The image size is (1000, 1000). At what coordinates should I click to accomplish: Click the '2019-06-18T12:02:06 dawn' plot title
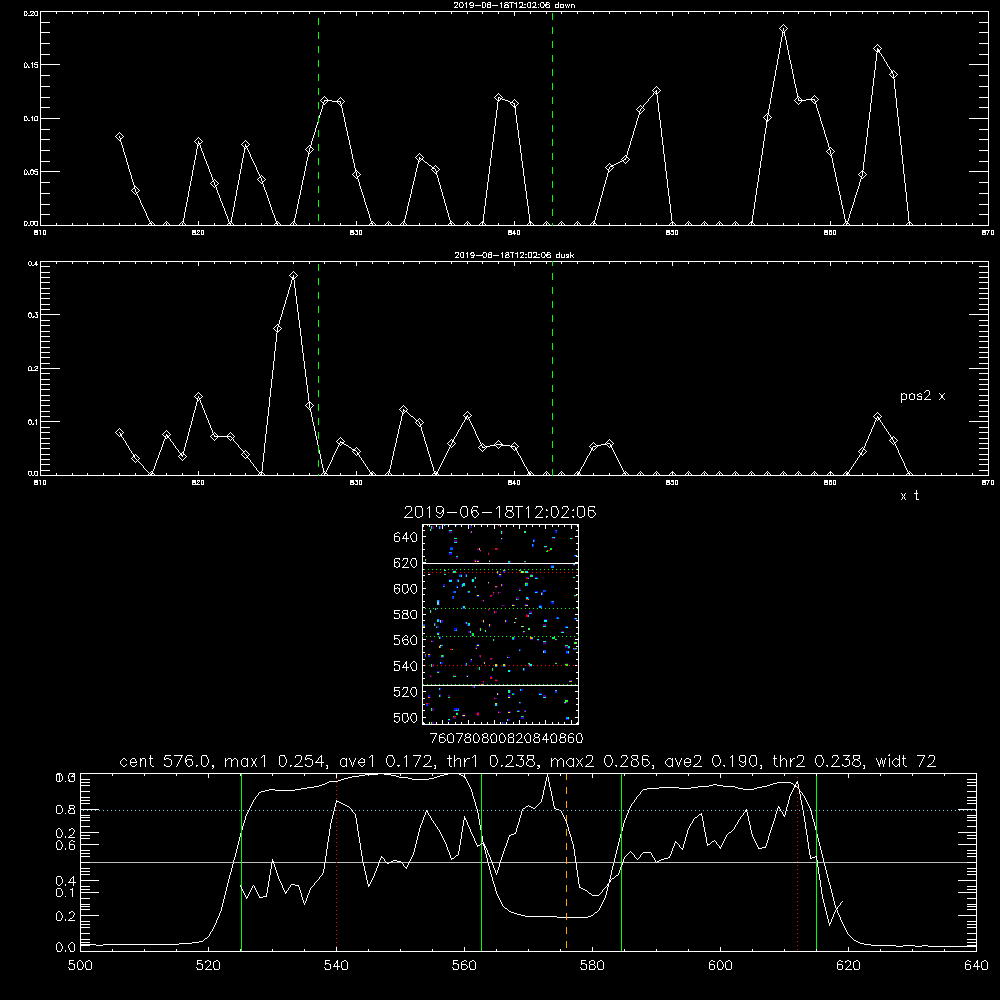tap(514, 5)
